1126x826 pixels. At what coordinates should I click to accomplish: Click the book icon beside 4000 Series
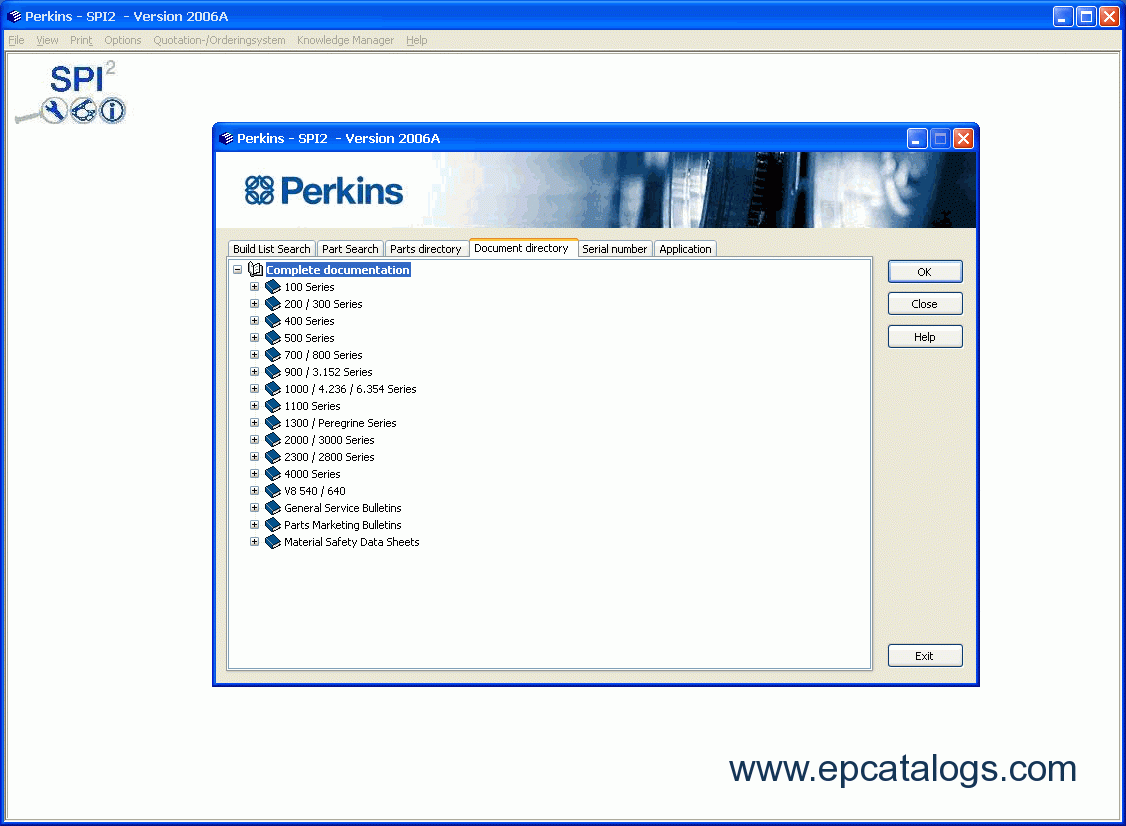[x=273, y=474]
